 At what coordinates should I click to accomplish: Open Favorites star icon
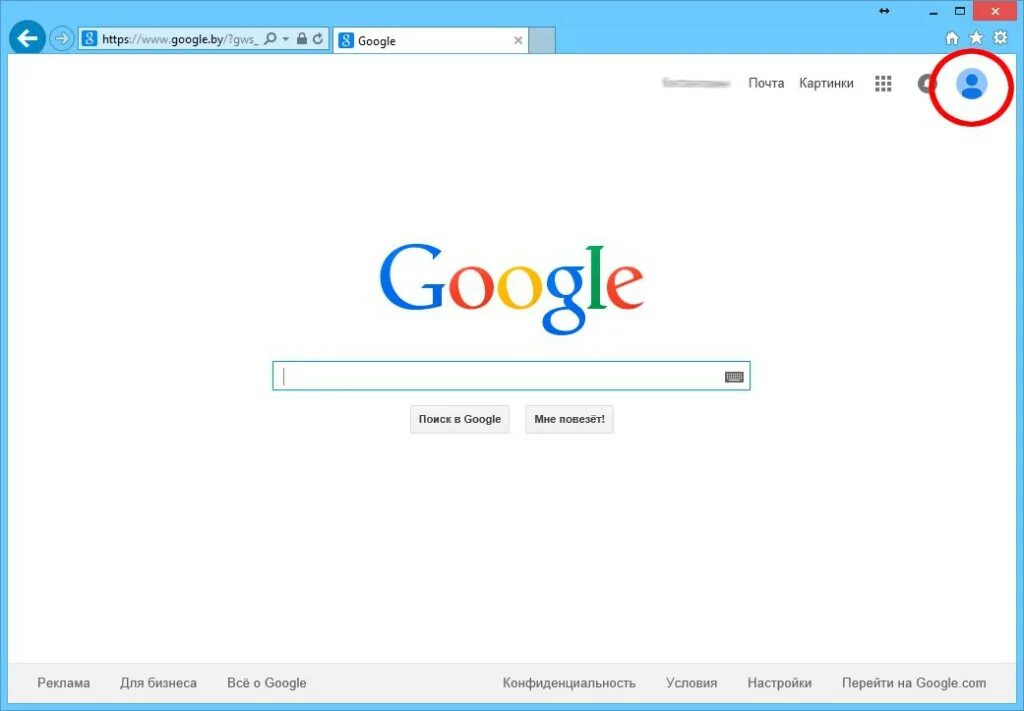tap(976, 38)
